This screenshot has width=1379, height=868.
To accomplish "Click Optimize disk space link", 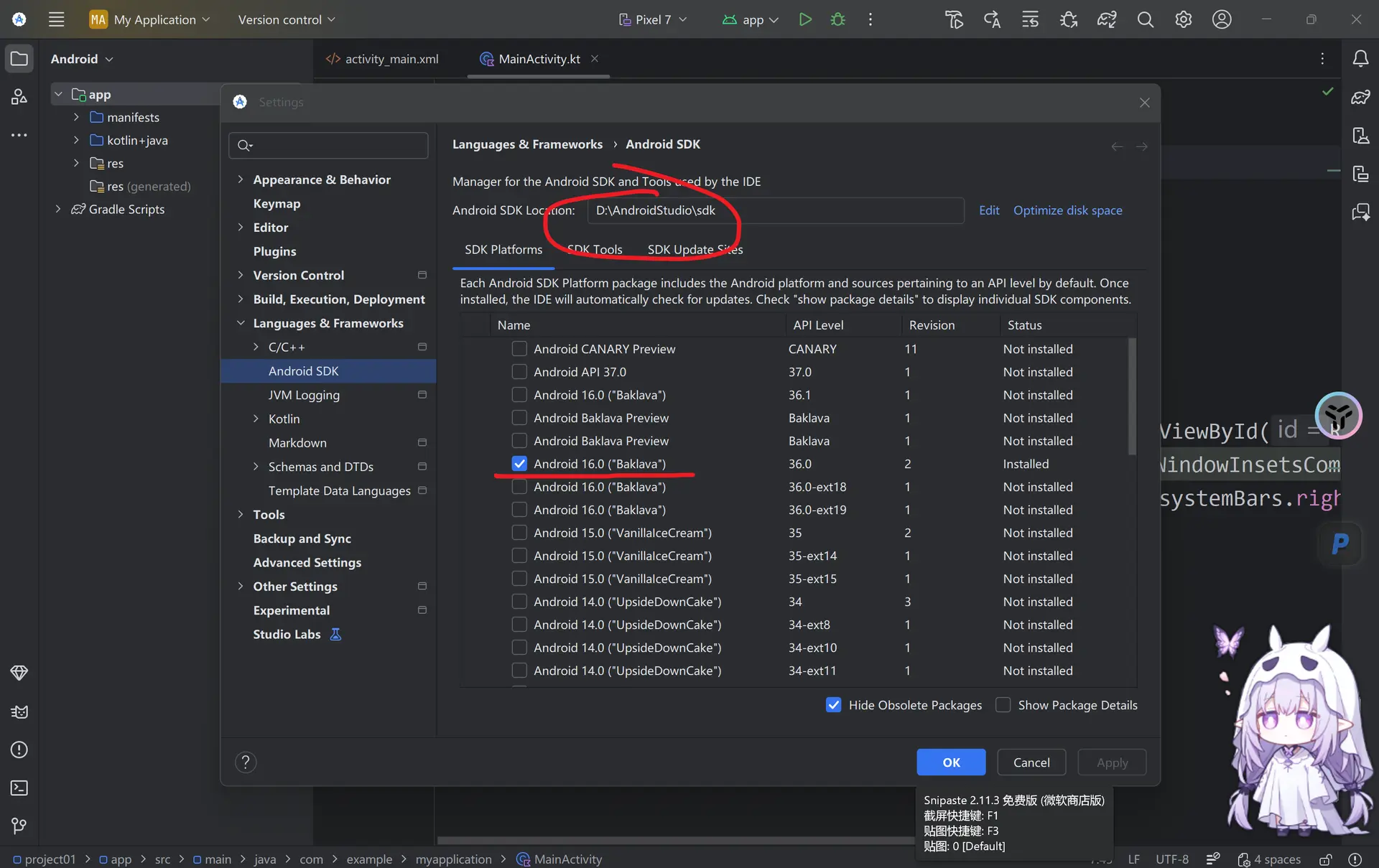I will 1068,210.
